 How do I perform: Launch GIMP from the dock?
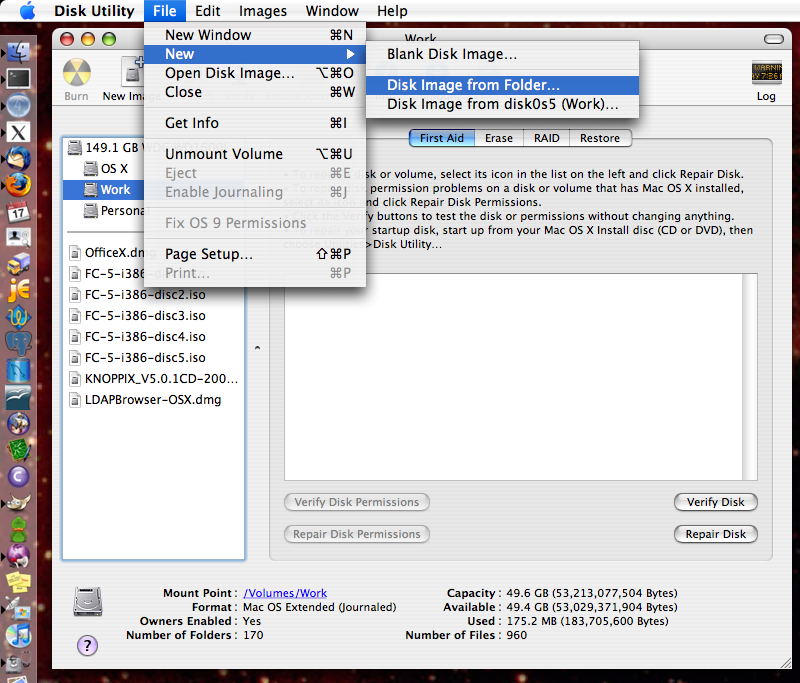coord(18,502)
